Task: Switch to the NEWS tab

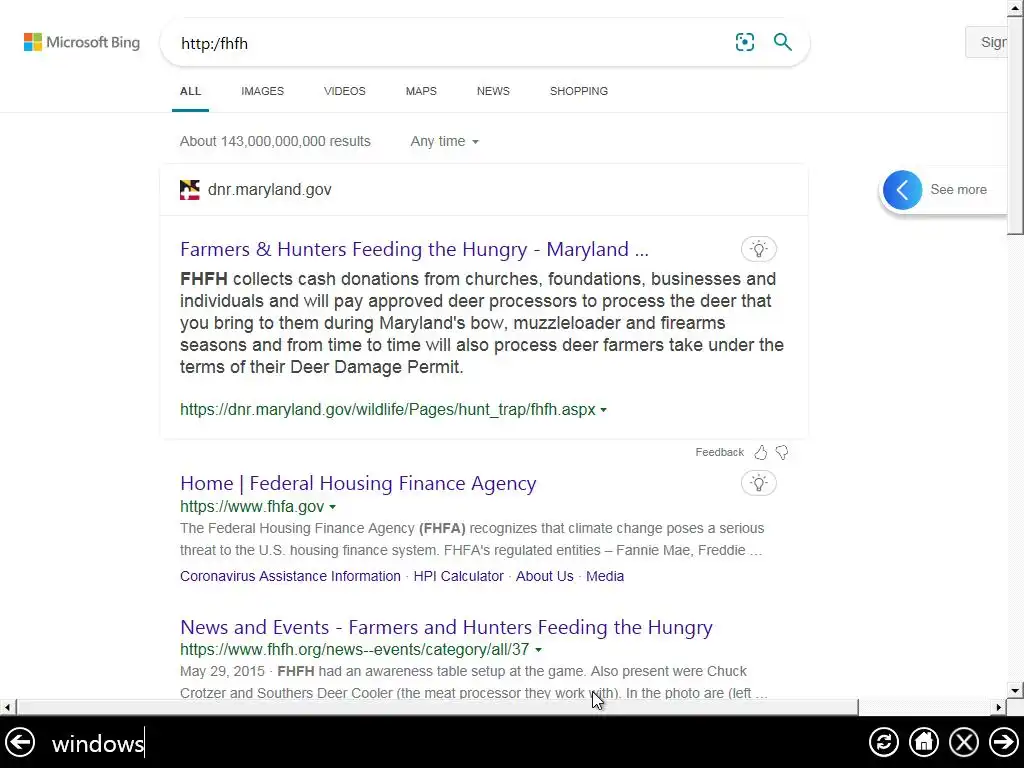Action: pos(493,91)
